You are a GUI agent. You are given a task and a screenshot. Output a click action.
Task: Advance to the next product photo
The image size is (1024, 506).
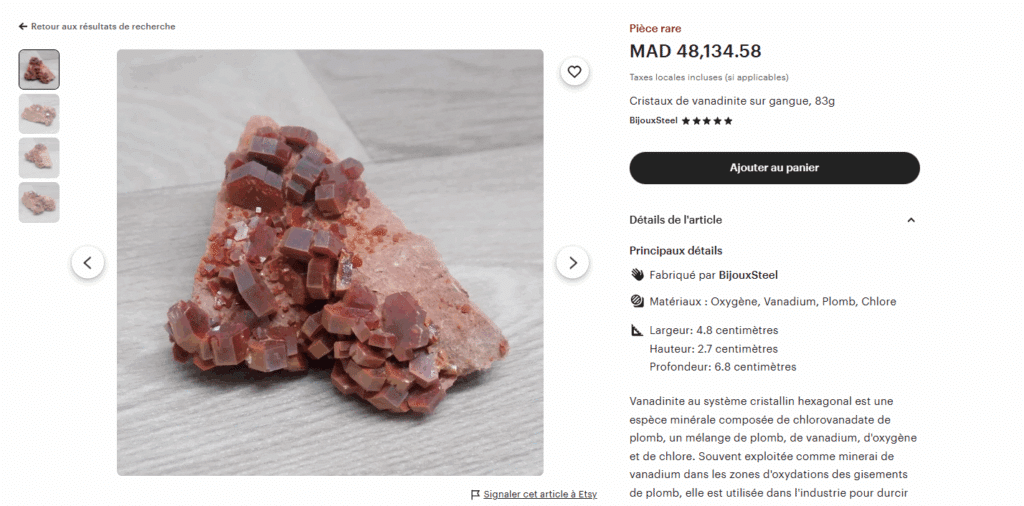tap(573, 262)
